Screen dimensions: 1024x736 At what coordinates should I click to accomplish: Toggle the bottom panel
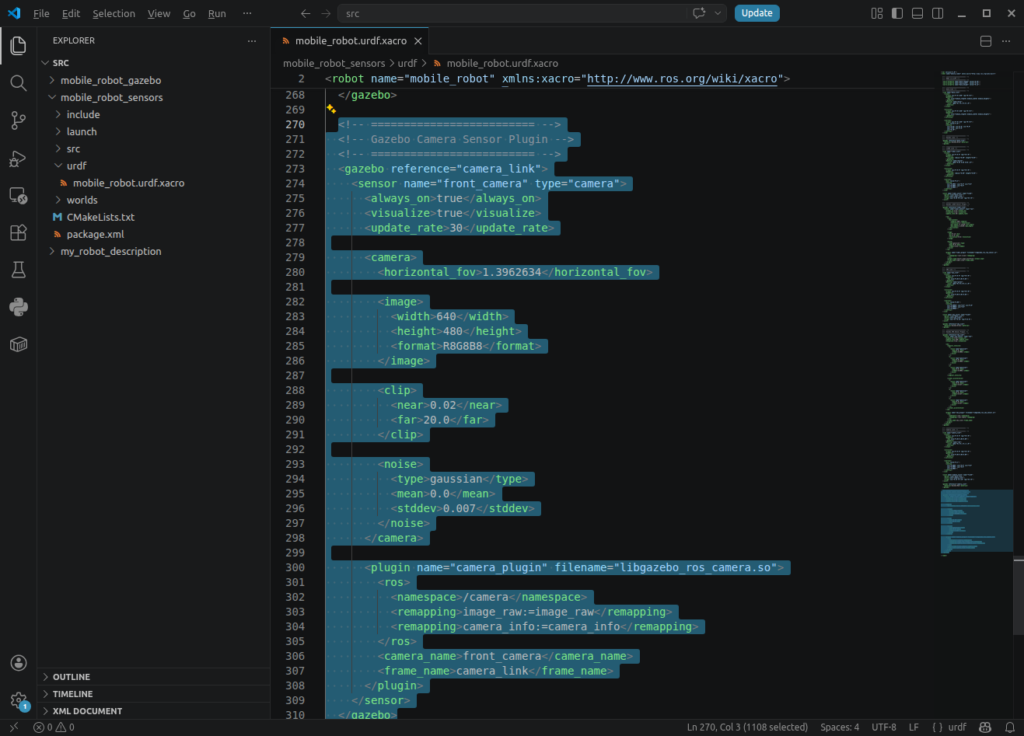pyautogui.click(x=917, y=13)
